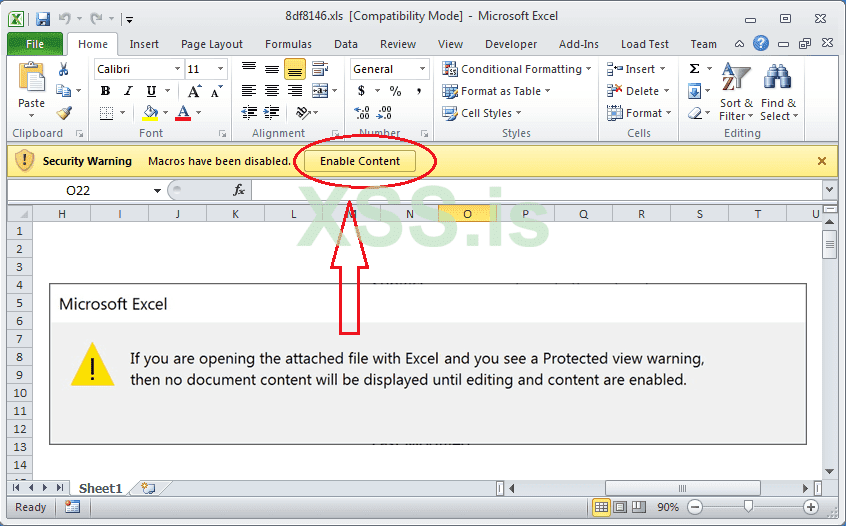Insert a new worksheet tab icon
Screen dimensions: 846x526
[148, 488]
